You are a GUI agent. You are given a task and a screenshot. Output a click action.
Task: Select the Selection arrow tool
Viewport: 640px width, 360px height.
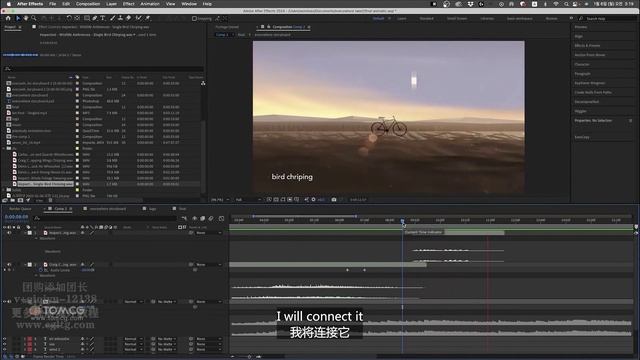pyautogui.click(x=18, y=18)
